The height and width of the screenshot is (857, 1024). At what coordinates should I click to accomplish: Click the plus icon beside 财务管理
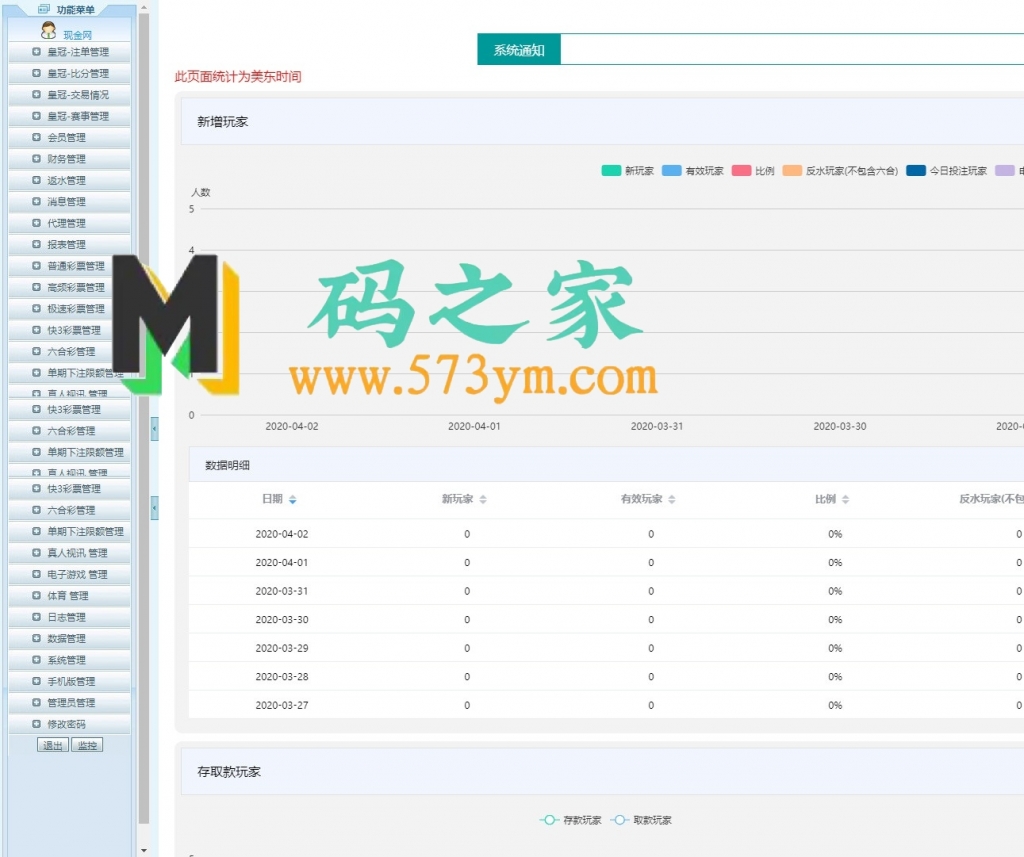(37, 159)
